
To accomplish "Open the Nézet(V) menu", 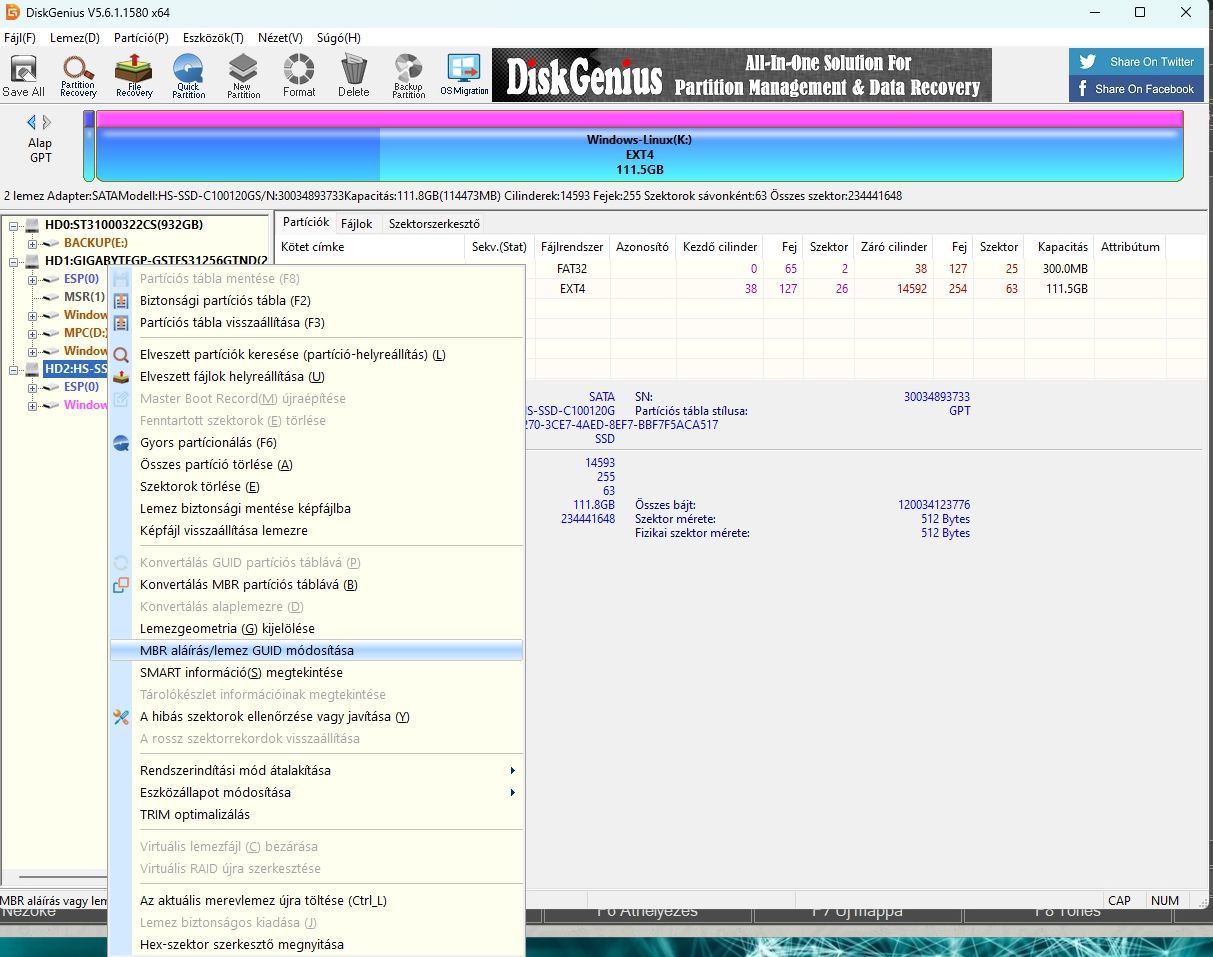I will (280, 38).
